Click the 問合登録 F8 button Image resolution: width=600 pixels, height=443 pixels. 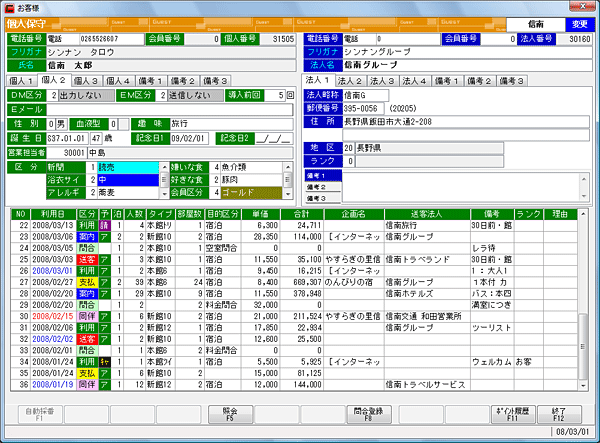[368, 414]
